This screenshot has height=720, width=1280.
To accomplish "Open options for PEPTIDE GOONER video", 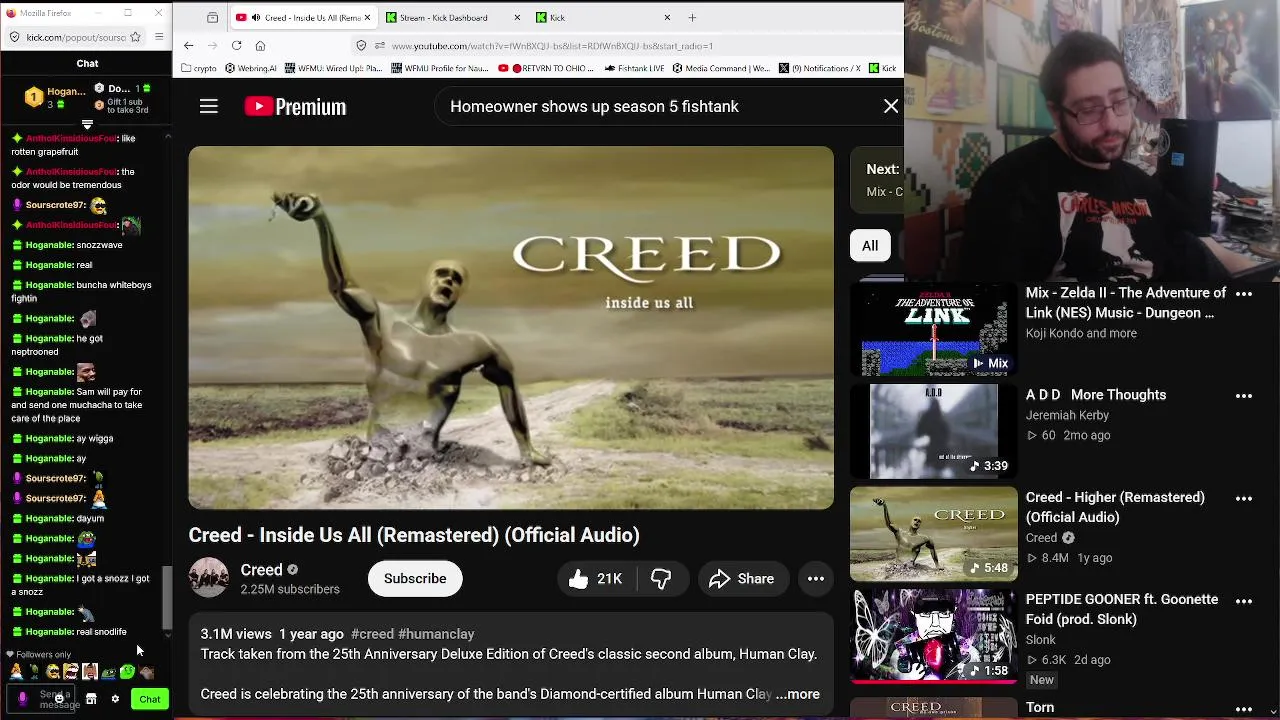I will pyautogui.click(x=1244, y=601).
